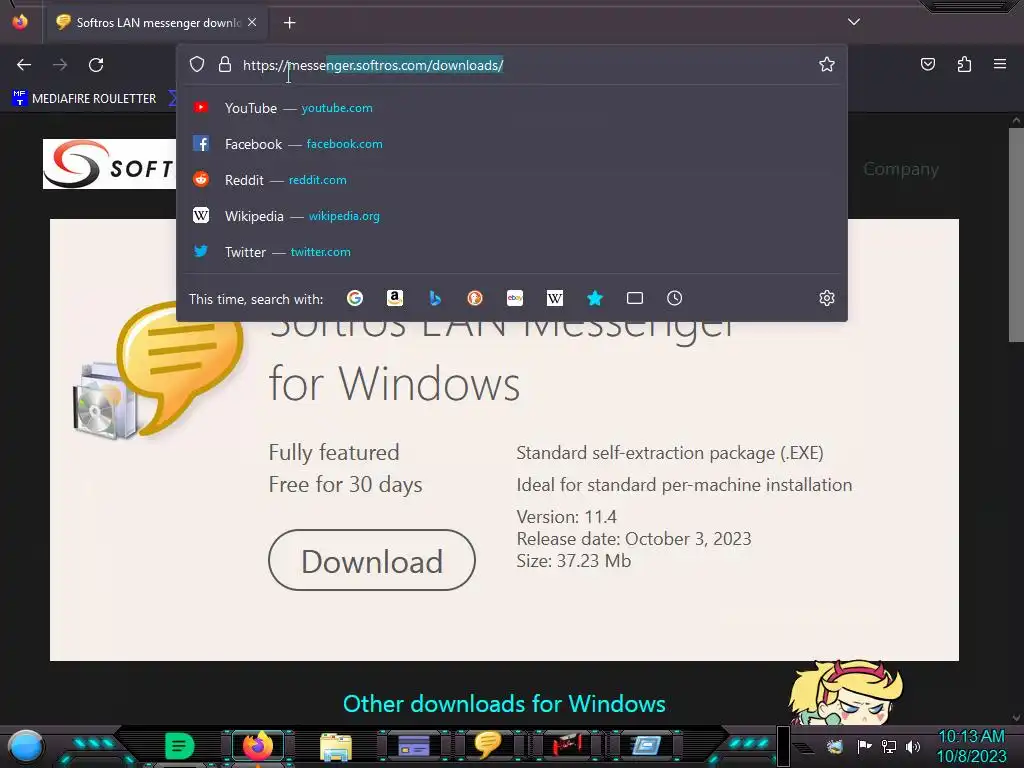Viewport: 1024px width, 768px height.
Task: Expand the list all tabs chevron
Action: (x=854, y=22)
